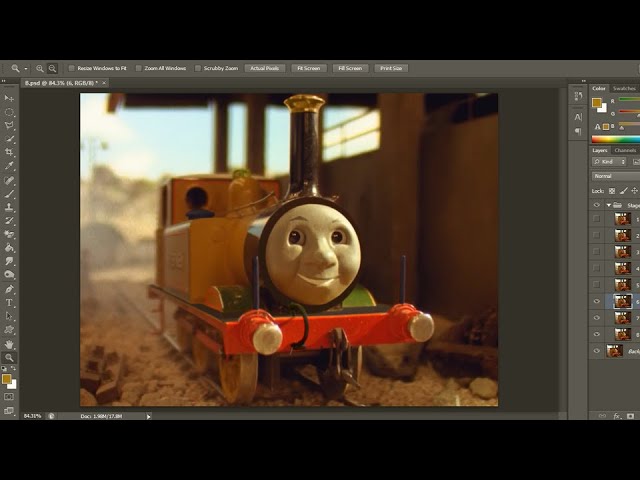The image size is (640, 480).
Task: Select the Zoom tool in the toolbox
Action: (x=9, y=358)
